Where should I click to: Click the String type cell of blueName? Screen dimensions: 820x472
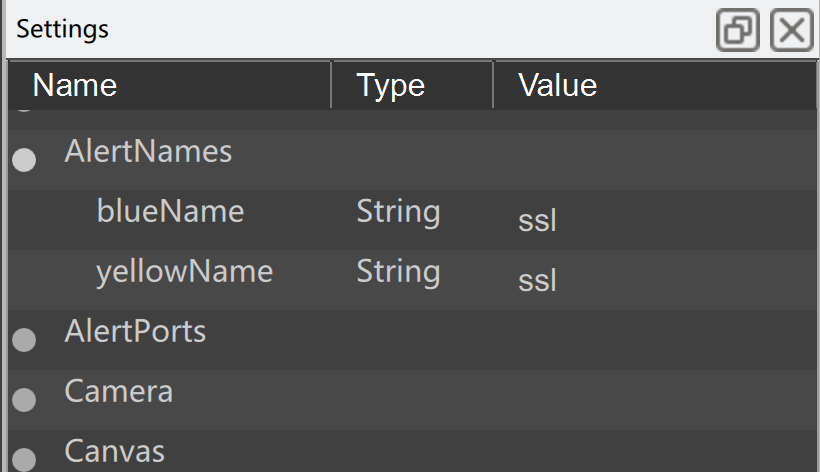[398, 212]
